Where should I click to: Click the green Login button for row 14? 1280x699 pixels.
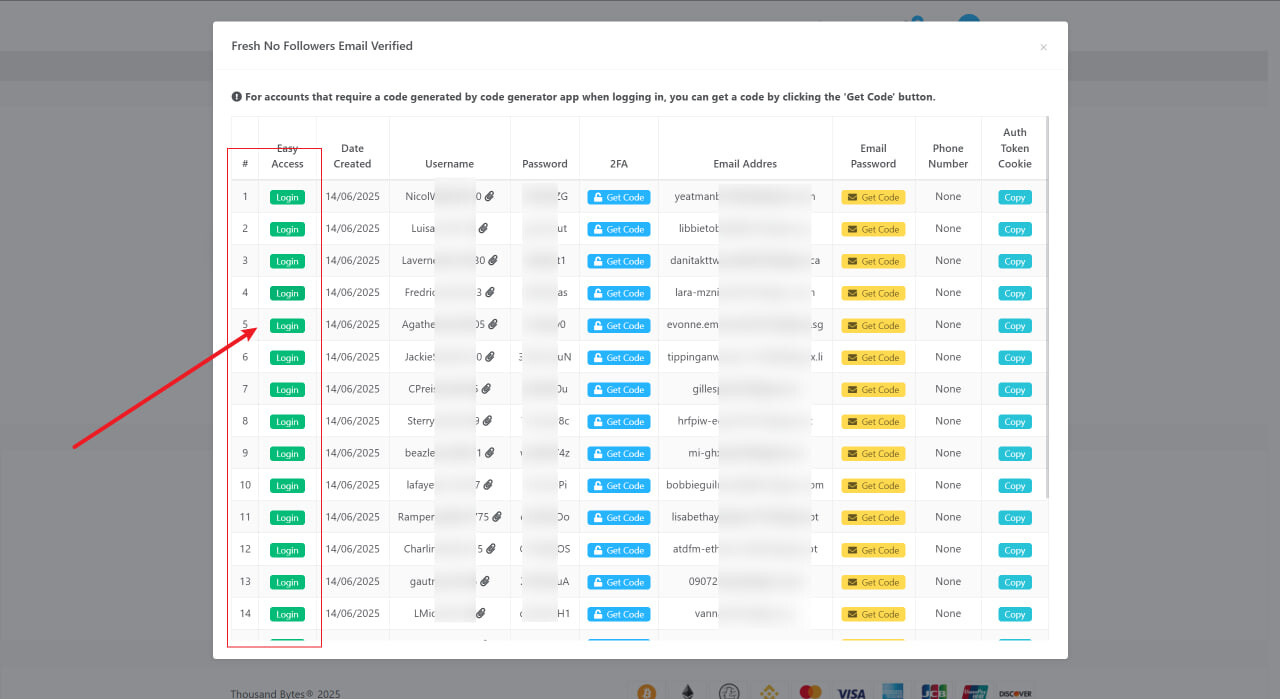[x=287, y=614]
